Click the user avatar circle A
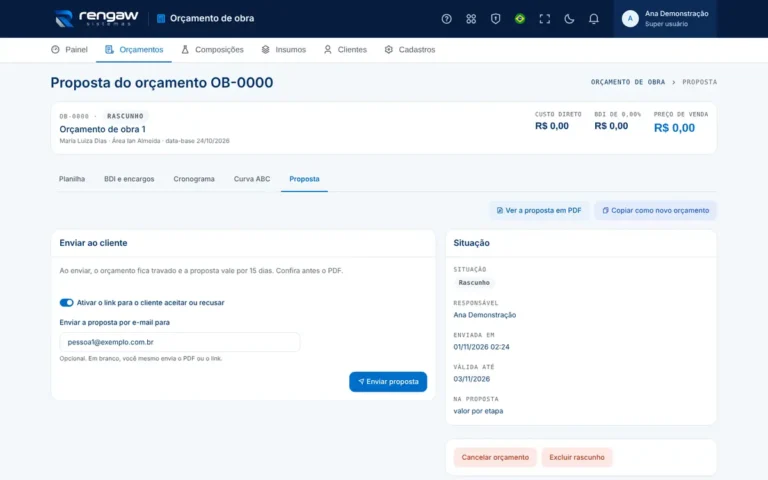The width and height of the screenshot is (768, 480). (630, 19)
